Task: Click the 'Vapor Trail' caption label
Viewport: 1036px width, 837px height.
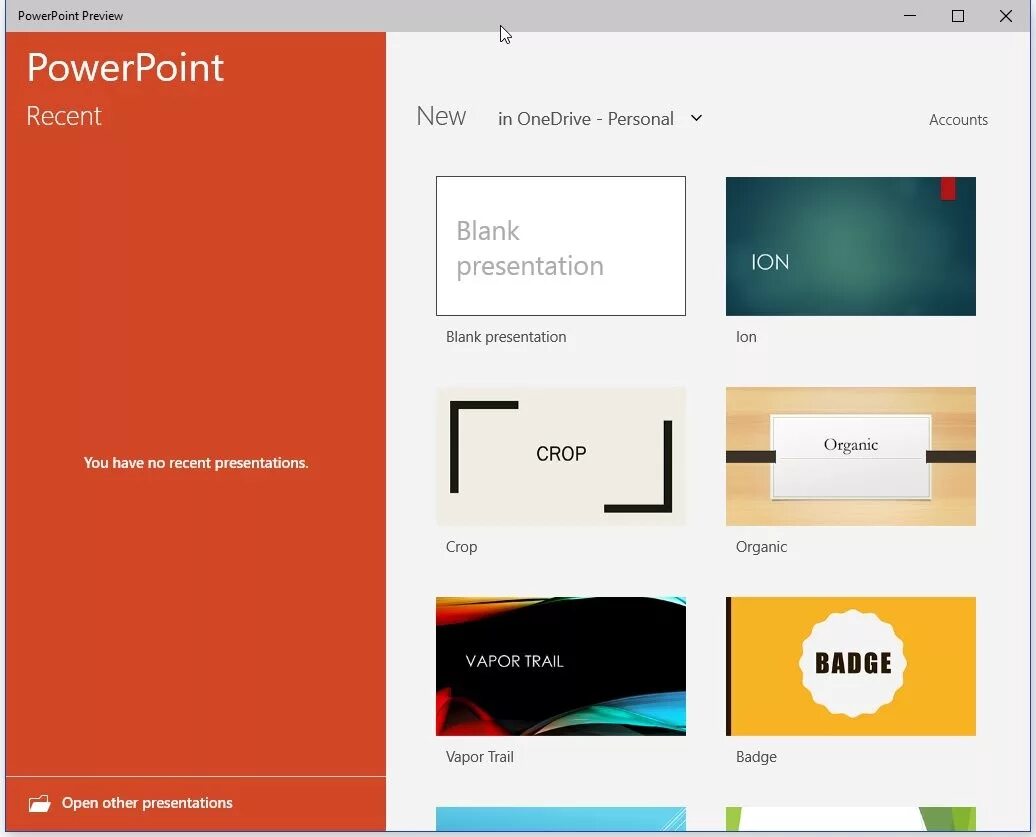Action: 480,757
